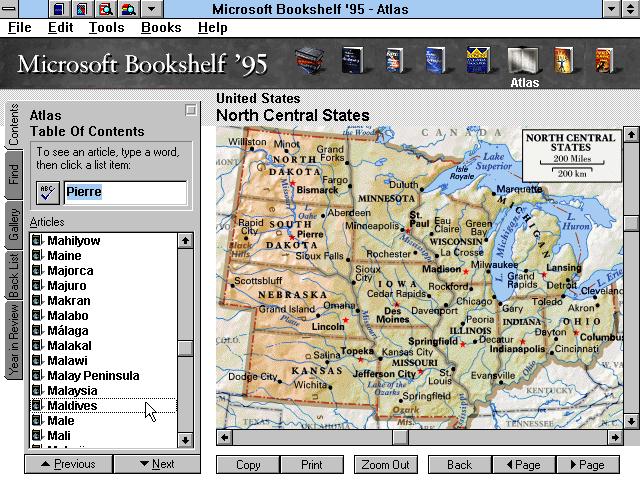The width and height of the screenshot is (640, 480).
Task: Click the colorful magnifier QuickShelf icon
Action: point(128,9)
